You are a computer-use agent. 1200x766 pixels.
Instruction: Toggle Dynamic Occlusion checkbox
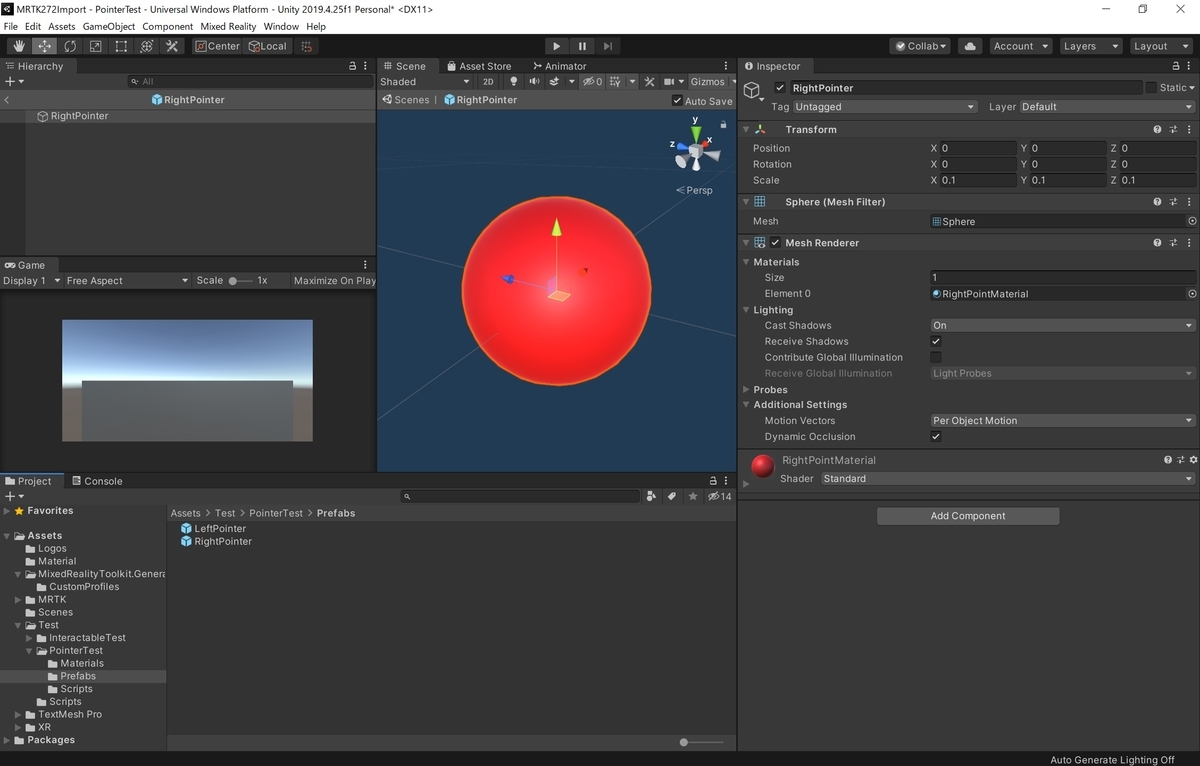pyautogui.click(x=936, y=437)
